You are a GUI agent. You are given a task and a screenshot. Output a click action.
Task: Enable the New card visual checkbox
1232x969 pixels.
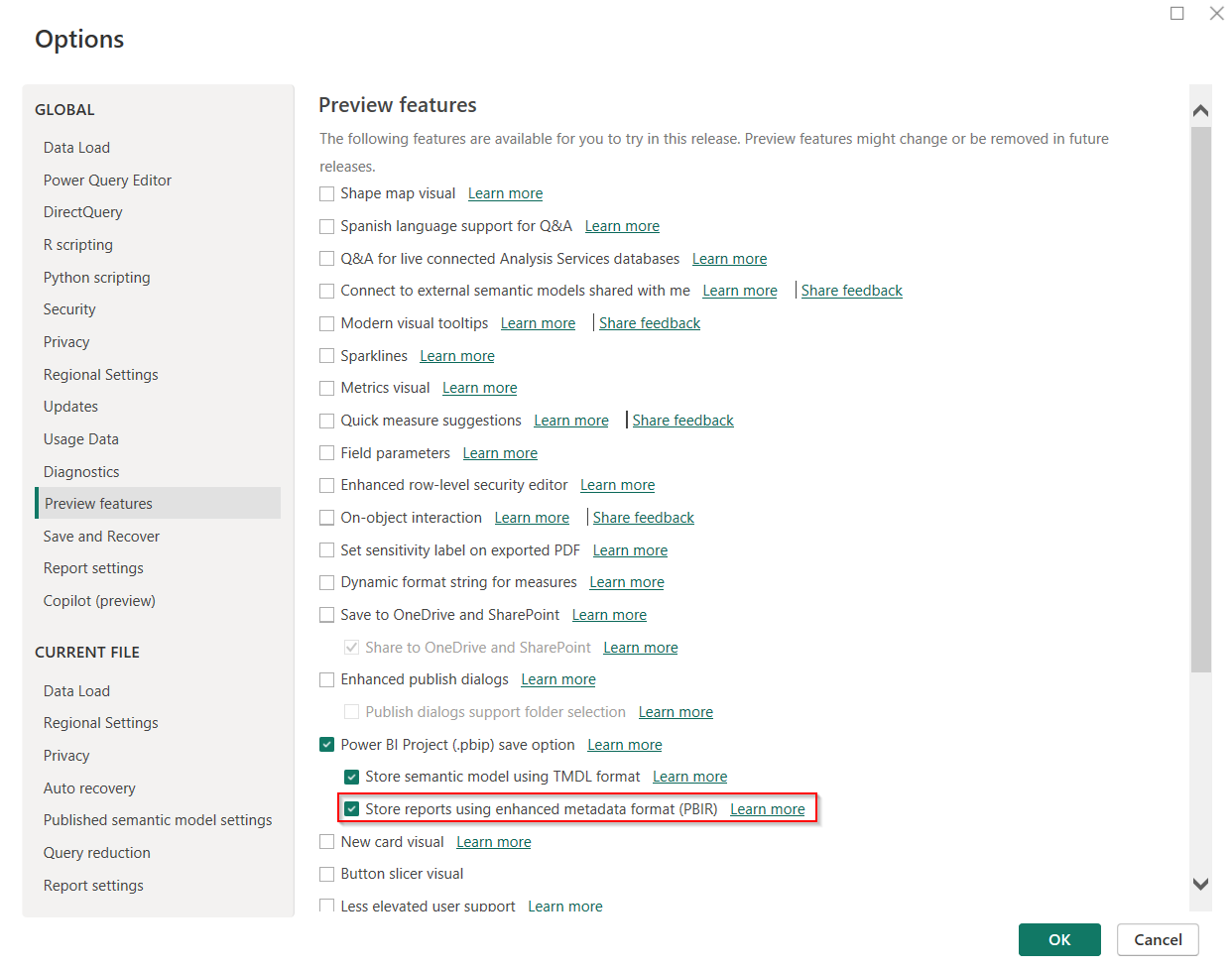[x=326, y=842]
